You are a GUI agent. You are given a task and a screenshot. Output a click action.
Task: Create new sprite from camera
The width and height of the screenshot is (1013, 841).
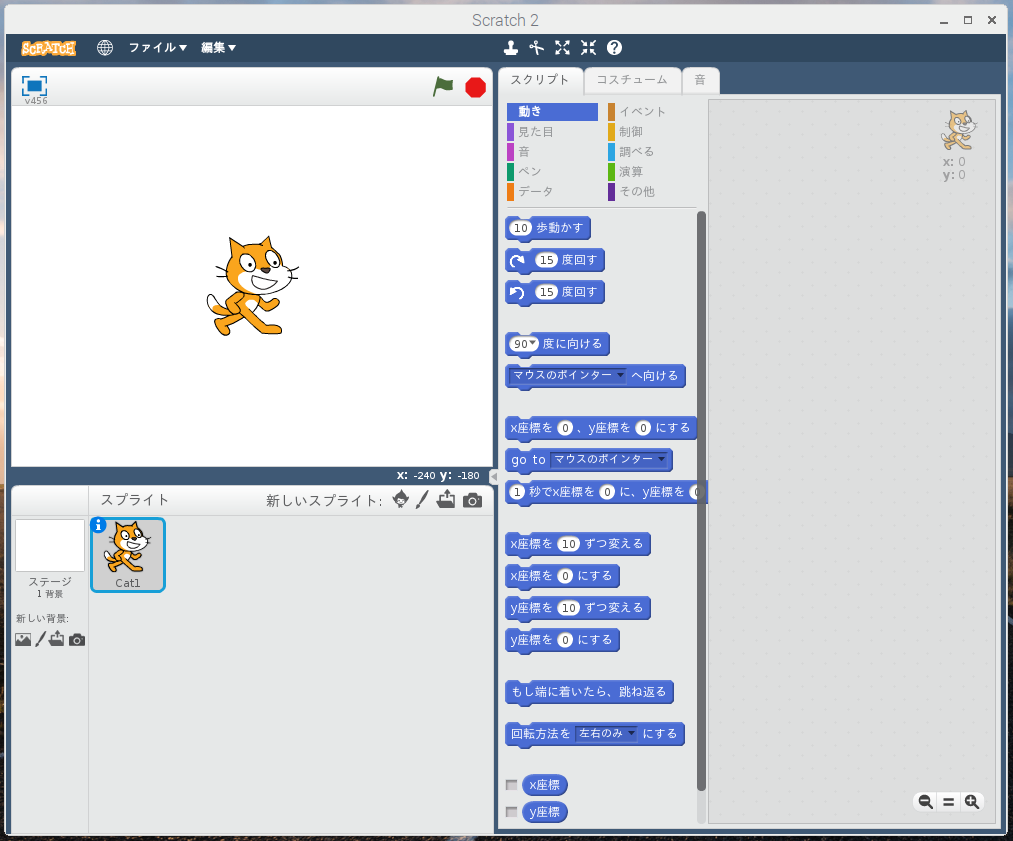(x=472, y=501)
